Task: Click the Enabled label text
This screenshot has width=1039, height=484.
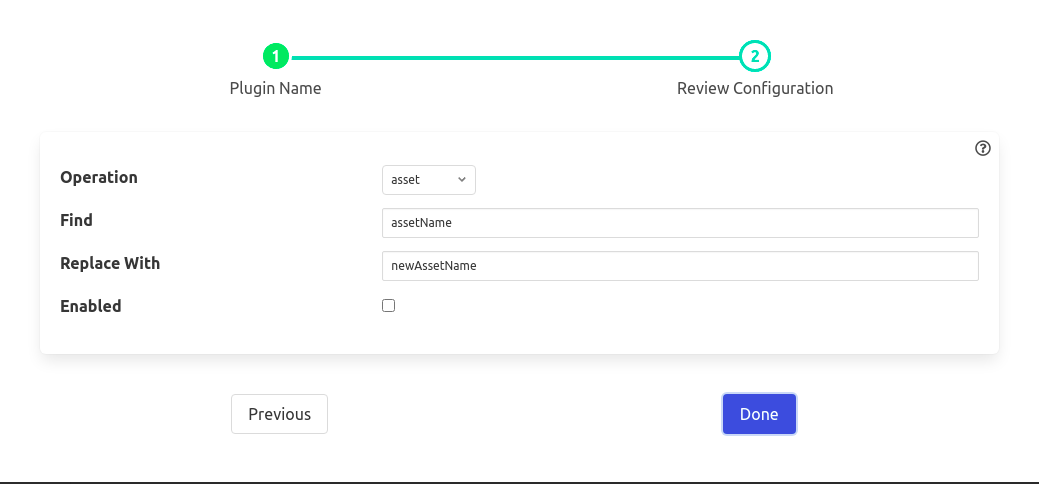Action: [x=91, y=306]
